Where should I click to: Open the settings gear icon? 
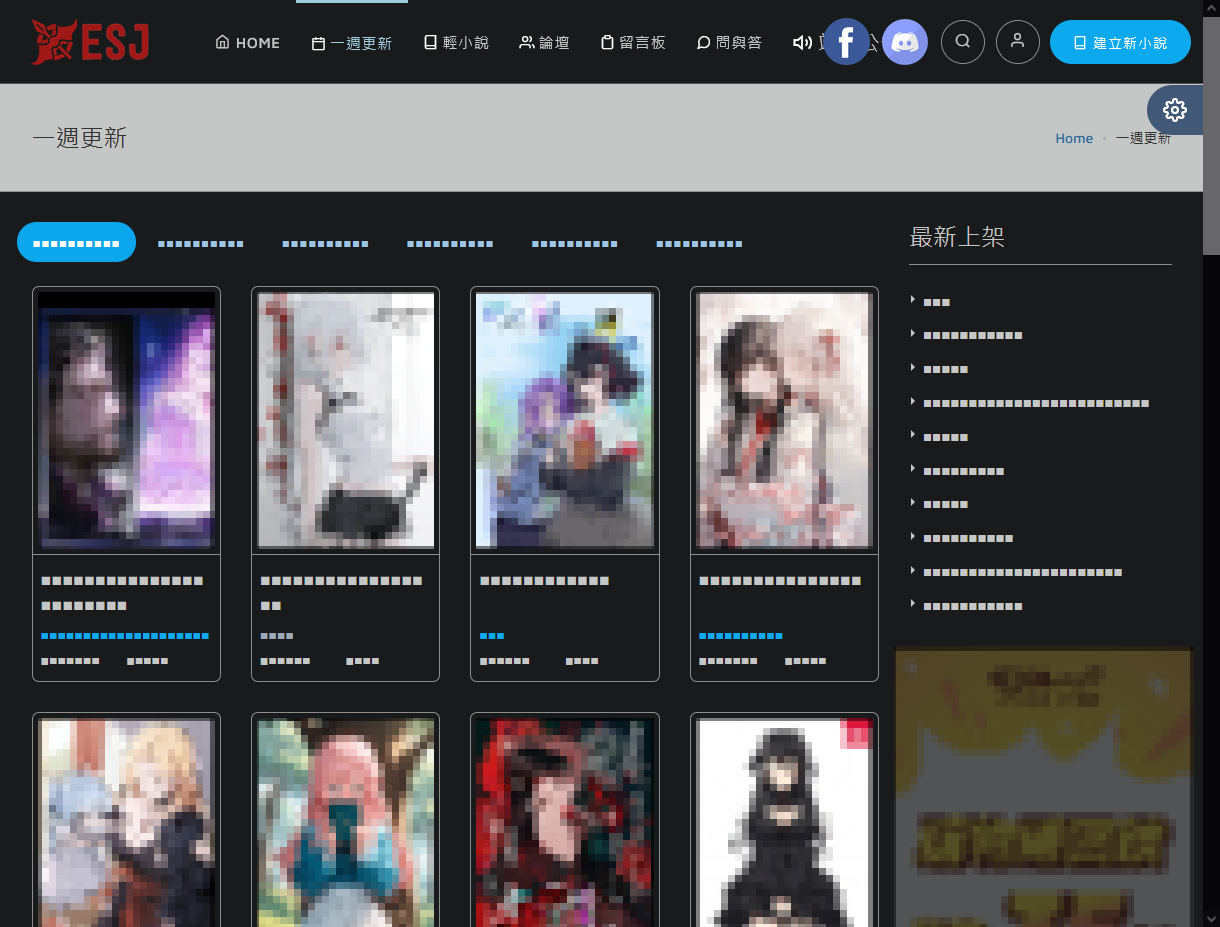point(1175,110)
